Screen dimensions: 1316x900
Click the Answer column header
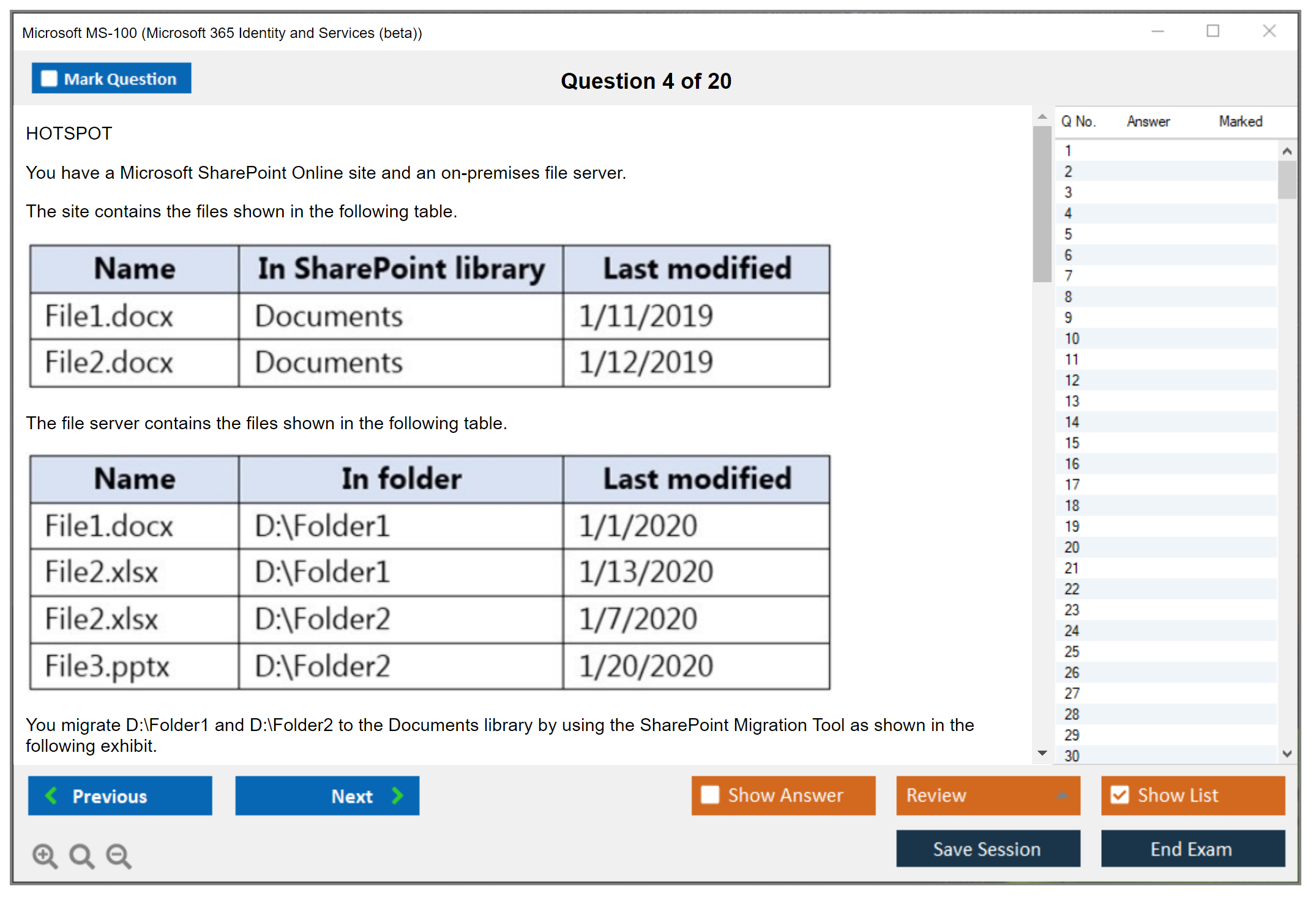1148,122
